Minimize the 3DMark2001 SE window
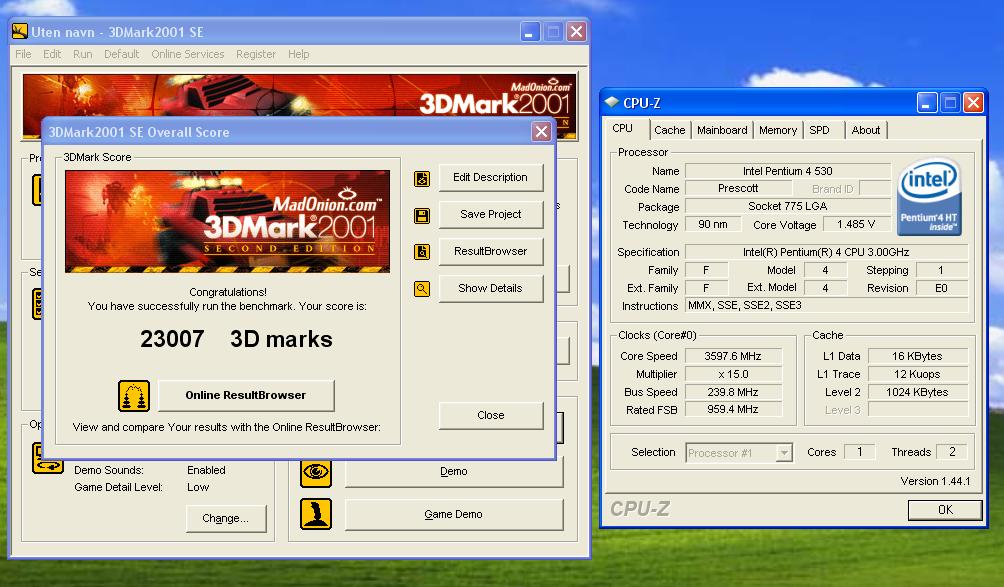Screen dimensions: 1004x587 [x=530, y=31]
